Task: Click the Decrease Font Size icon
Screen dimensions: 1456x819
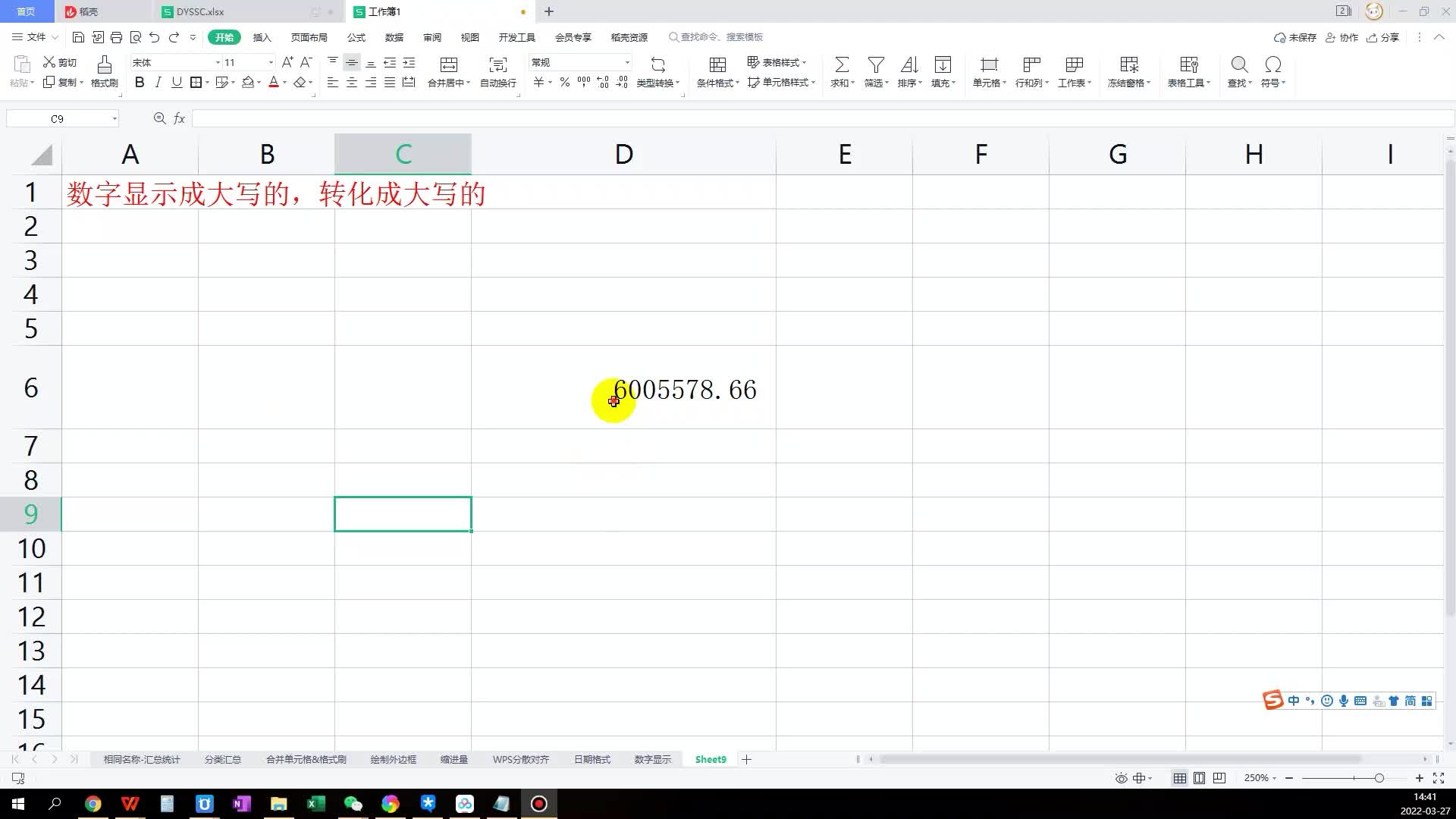Action: [306, 62]
